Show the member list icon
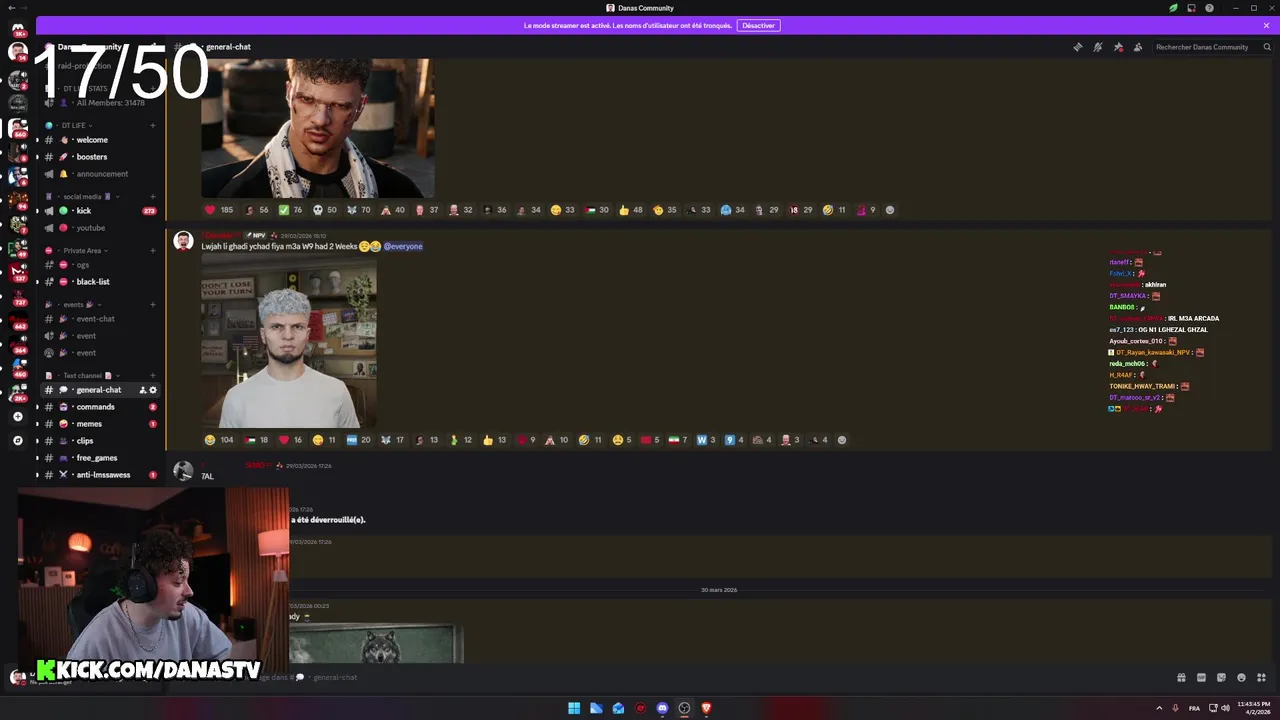Viewport: 1280px width, 720px height. [1138, 47]
